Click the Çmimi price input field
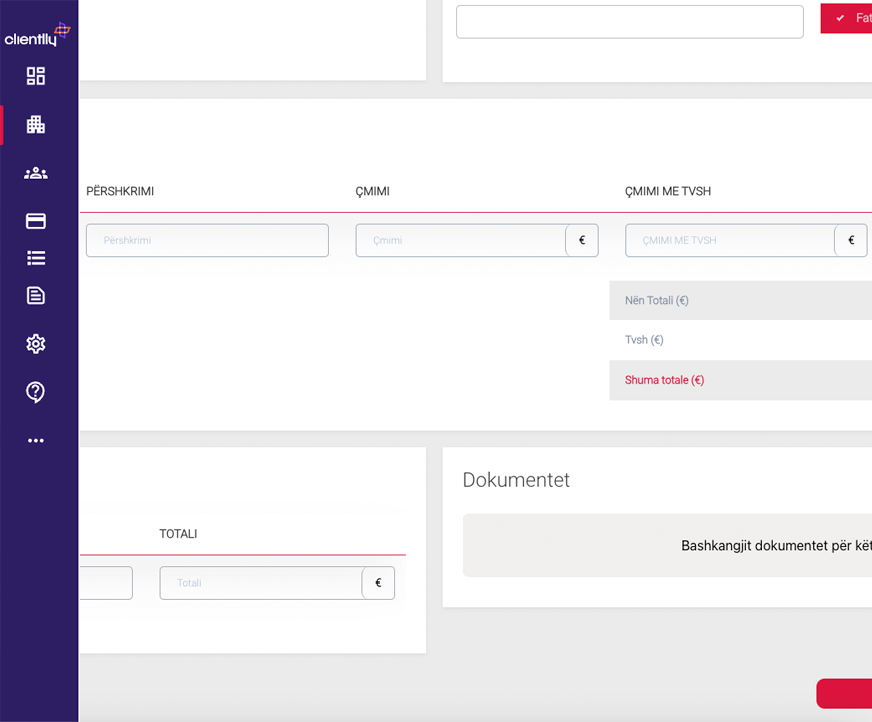This screenshot has width=872, height=722. coord(460,240)
